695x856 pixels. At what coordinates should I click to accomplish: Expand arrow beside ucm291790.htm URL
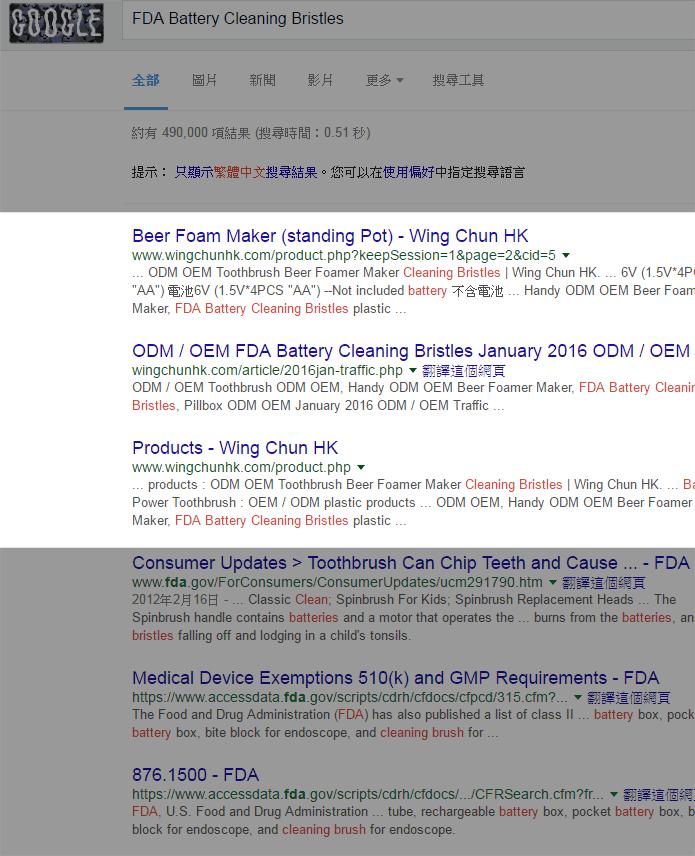click(553, 583)
